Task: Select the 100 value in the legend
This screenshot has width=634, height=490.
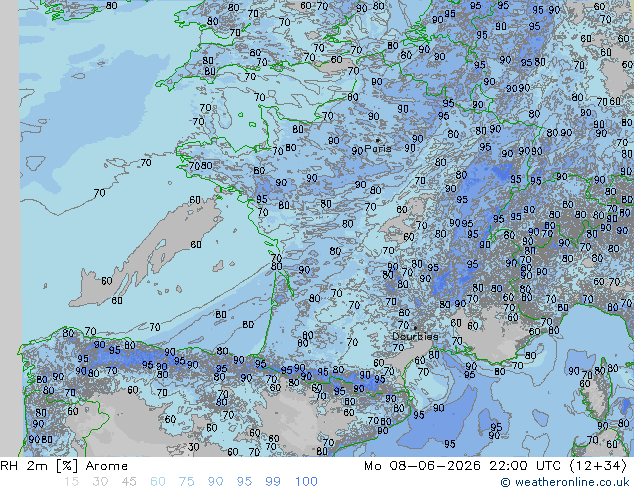Action: click(x=306, y=482)
